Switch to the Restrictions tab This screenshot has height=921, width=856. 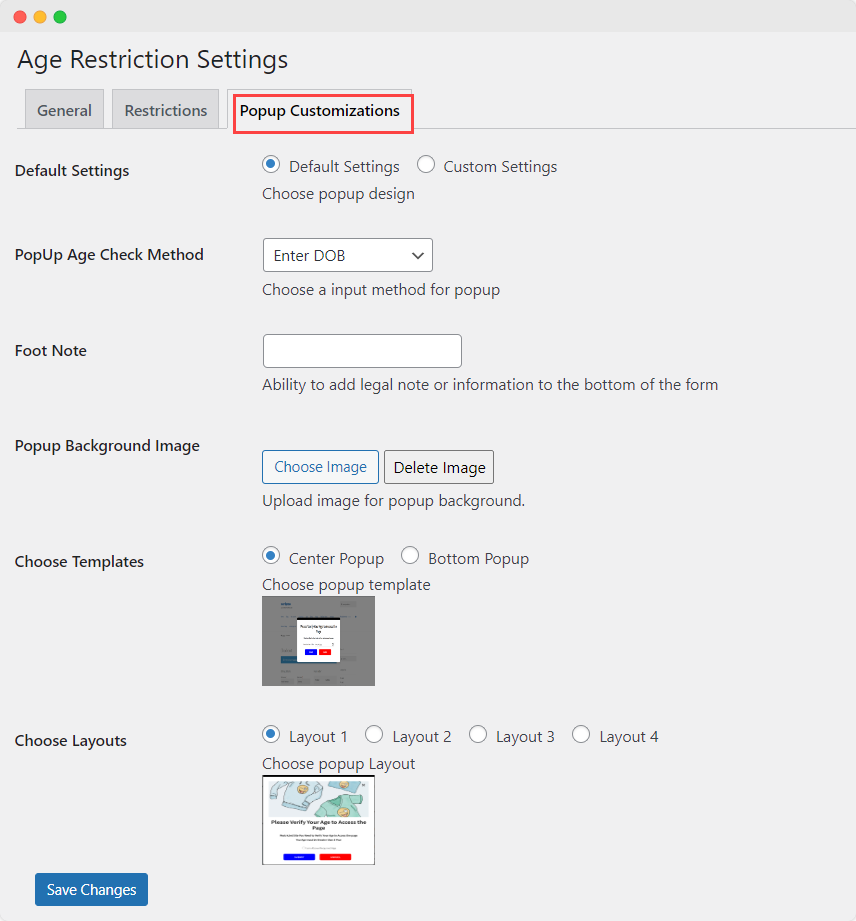tap(165, 109)
